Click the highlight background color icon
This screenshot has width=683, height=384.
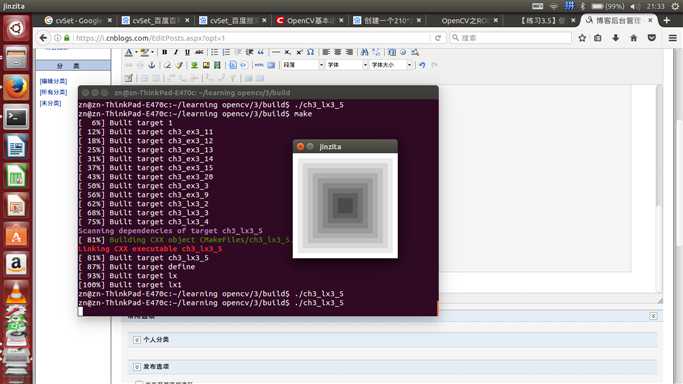pyautogui.click(x=144, y=52)
